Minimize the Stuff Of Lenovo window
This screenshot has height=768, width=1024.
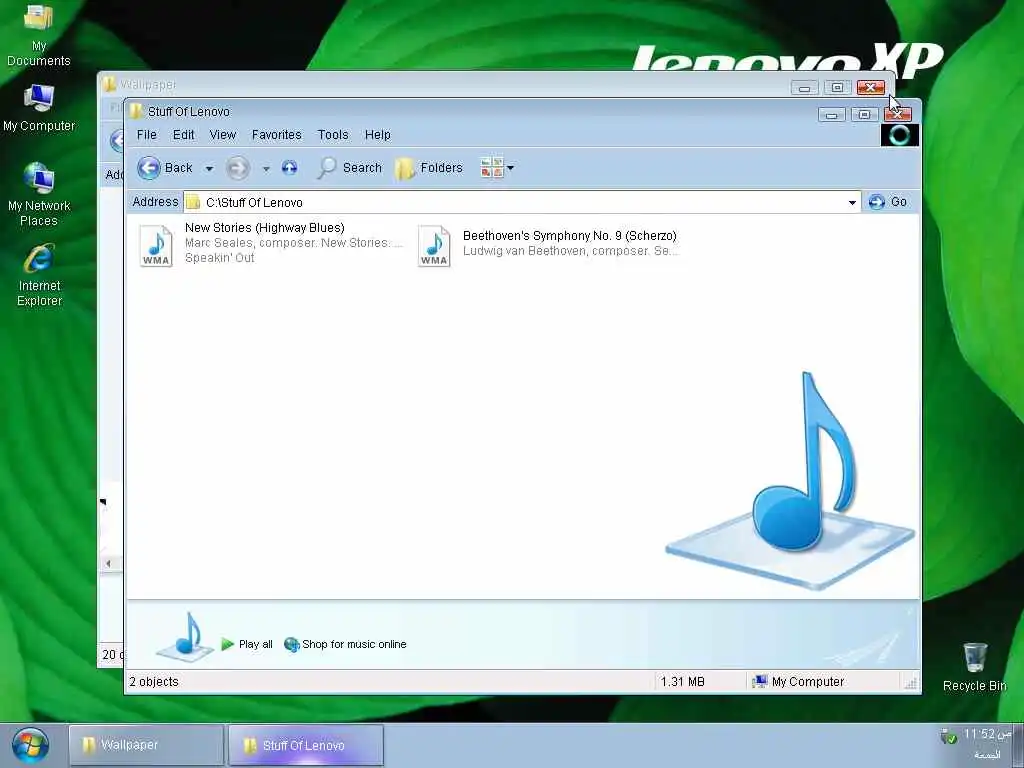click(831, 115)
